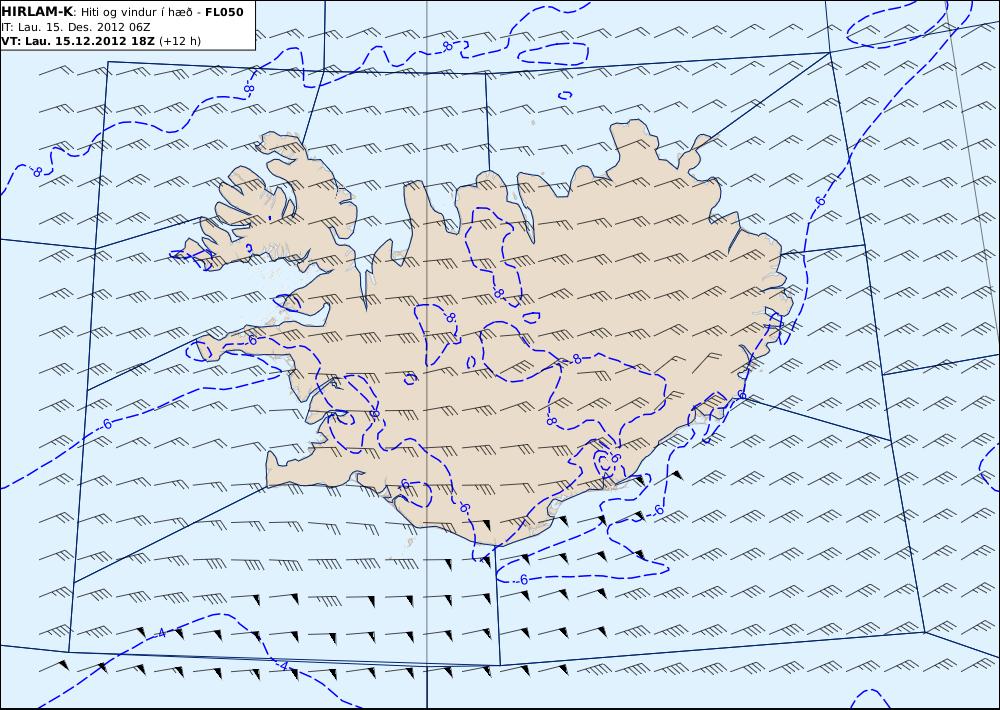The image size is (1000, 710).
Task: Select the 'IT: Lau. 15. Des. 2012 06Z' line
Action: [75, 27]
